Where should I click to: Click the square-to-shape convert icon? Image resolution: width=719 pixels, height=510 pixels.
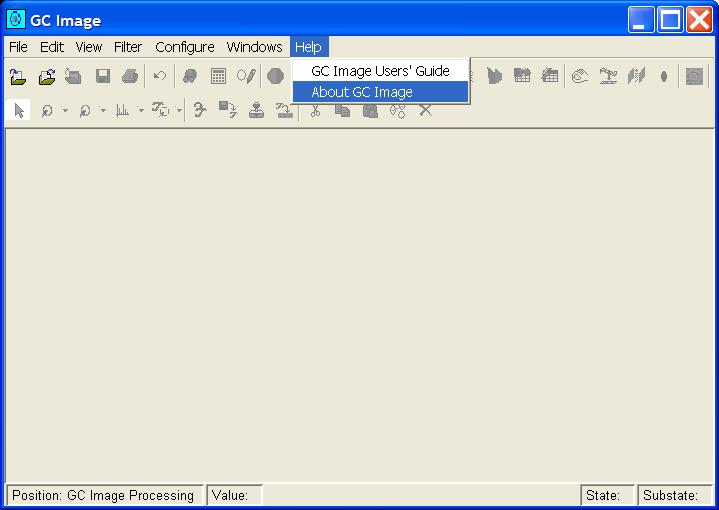coord(228,110)
